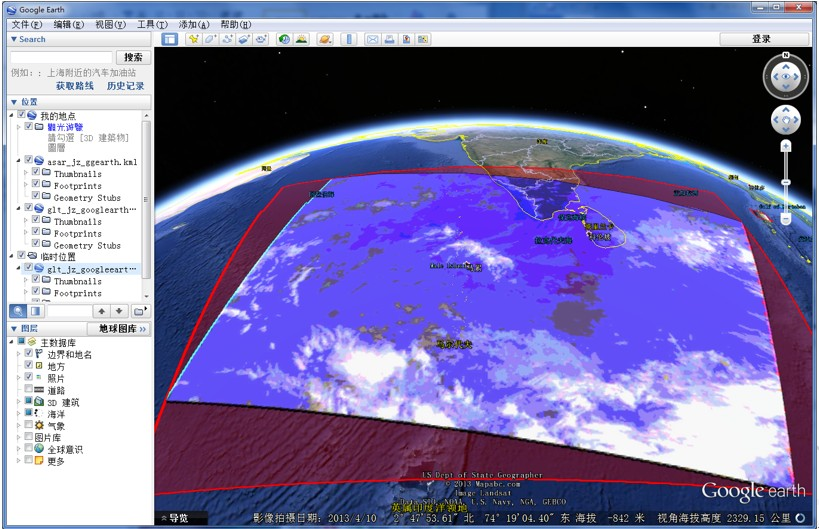819x529 pixels.
Task: Enable the 图片库 layer checkbox
Action: click(x=29, y=437)
